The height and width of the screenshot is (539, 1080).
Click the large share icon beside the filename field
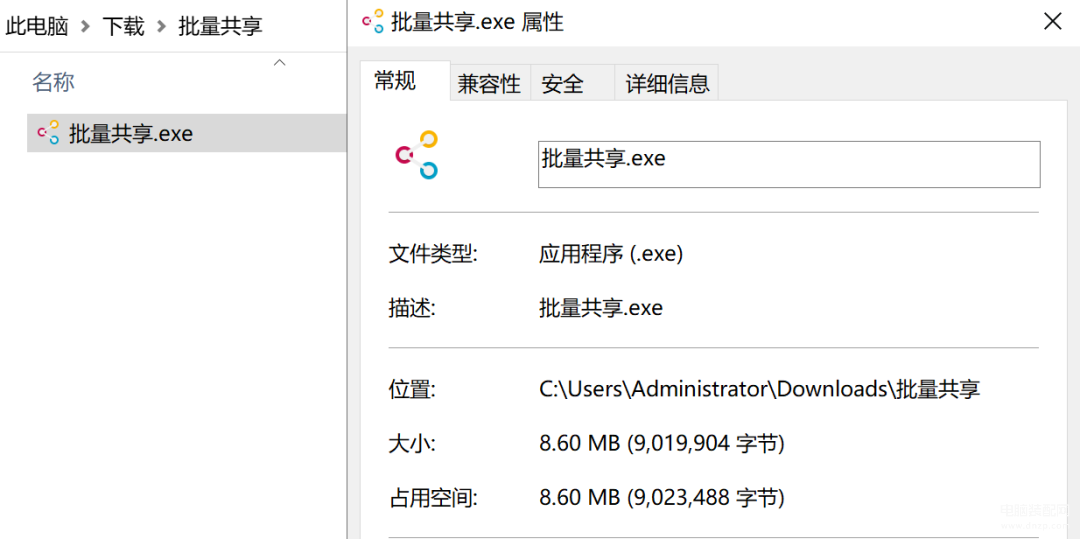pyautogui.click(x=417, y=155)
